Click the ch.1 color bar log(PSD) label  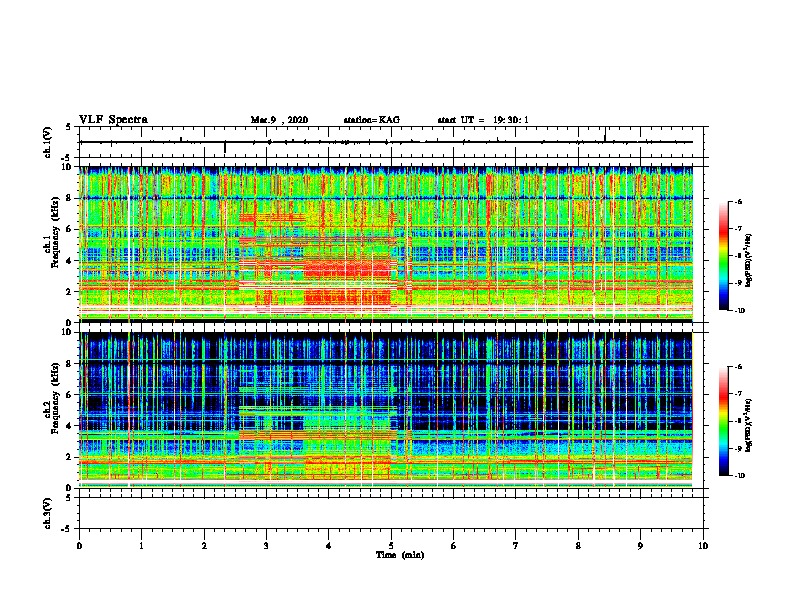(749, 261)
